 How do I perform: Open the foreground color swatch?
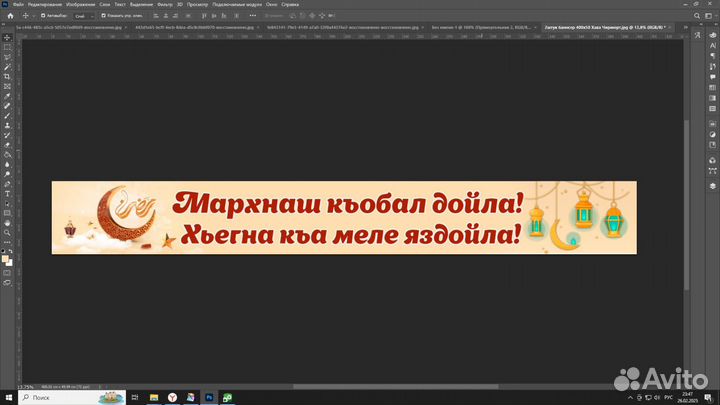tap(5, 259)
